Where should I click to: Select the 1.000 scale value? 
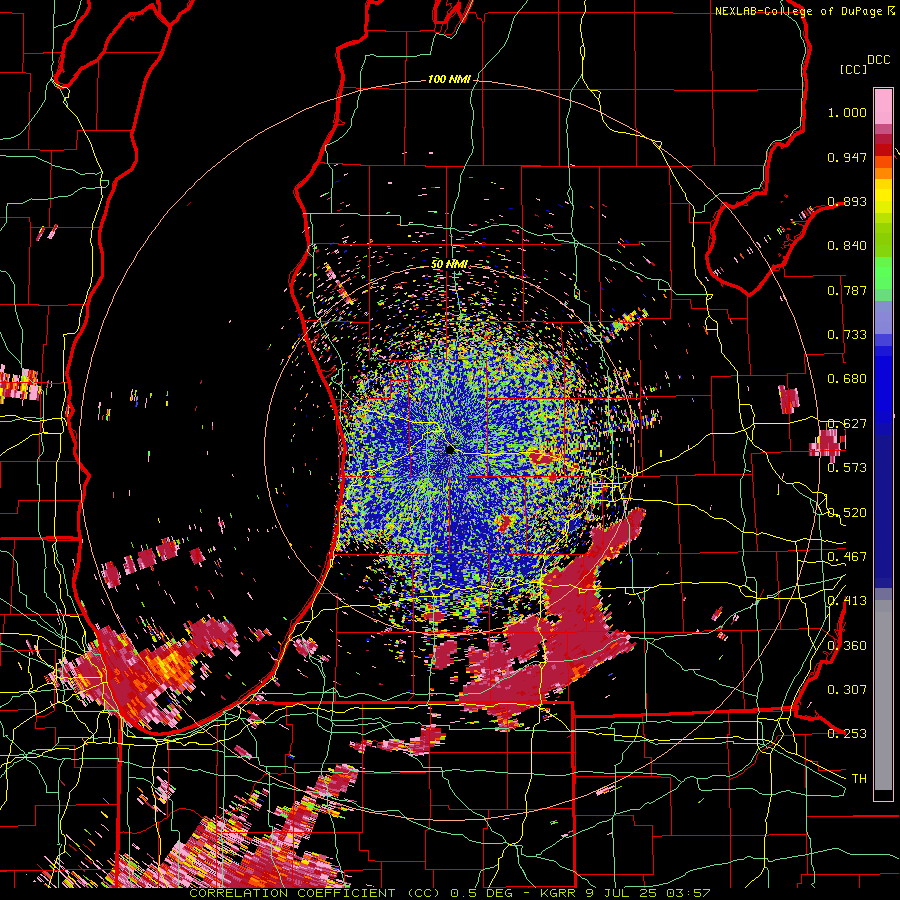[847, 112]
